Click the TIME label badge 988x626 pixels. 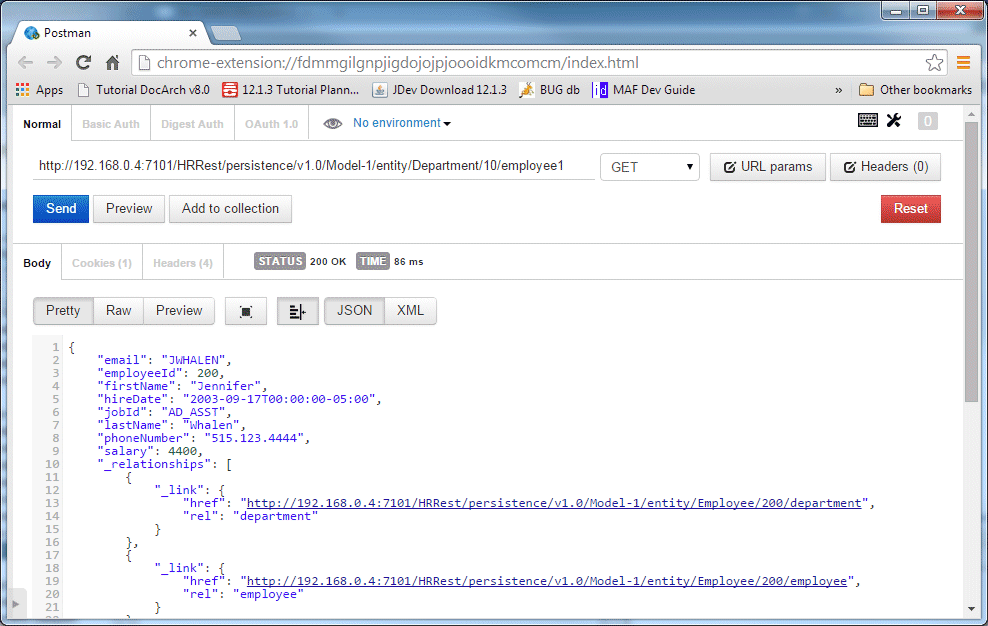point(372,261)
